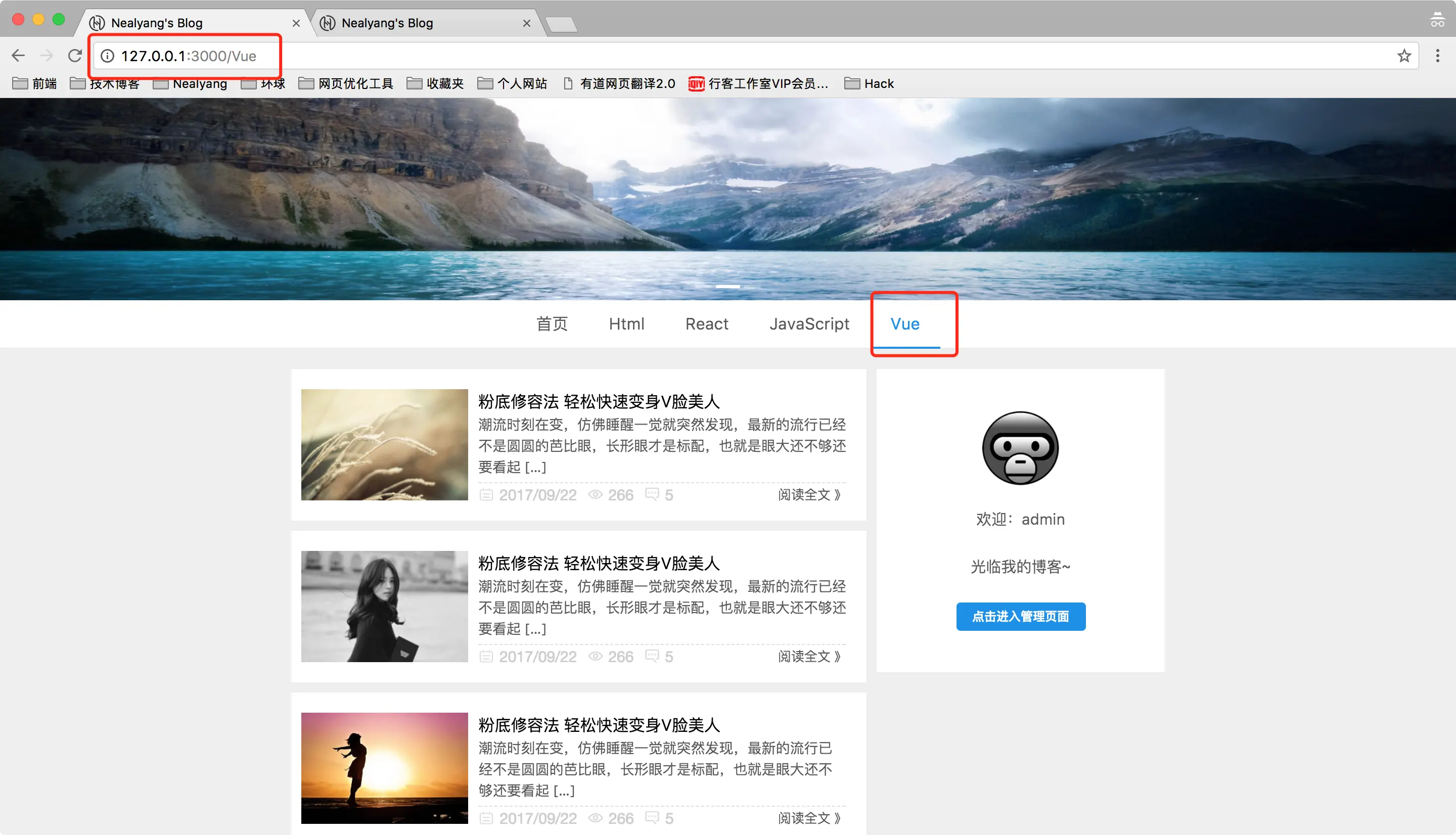Close the first Nealyang's Blog tab
The width and height of the screenshot is (1456, 835).
296,23
